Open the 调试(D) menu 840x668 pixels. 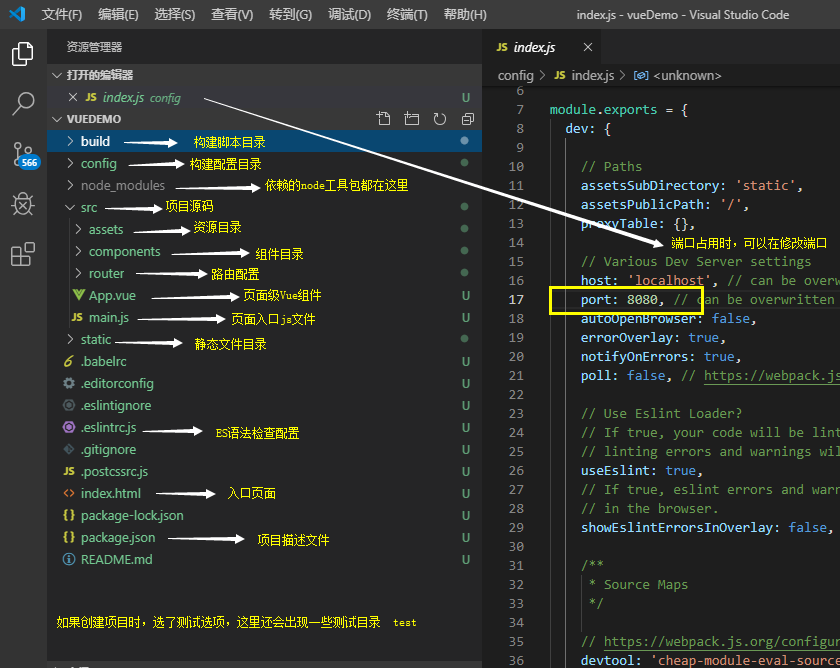click(349, 14)
